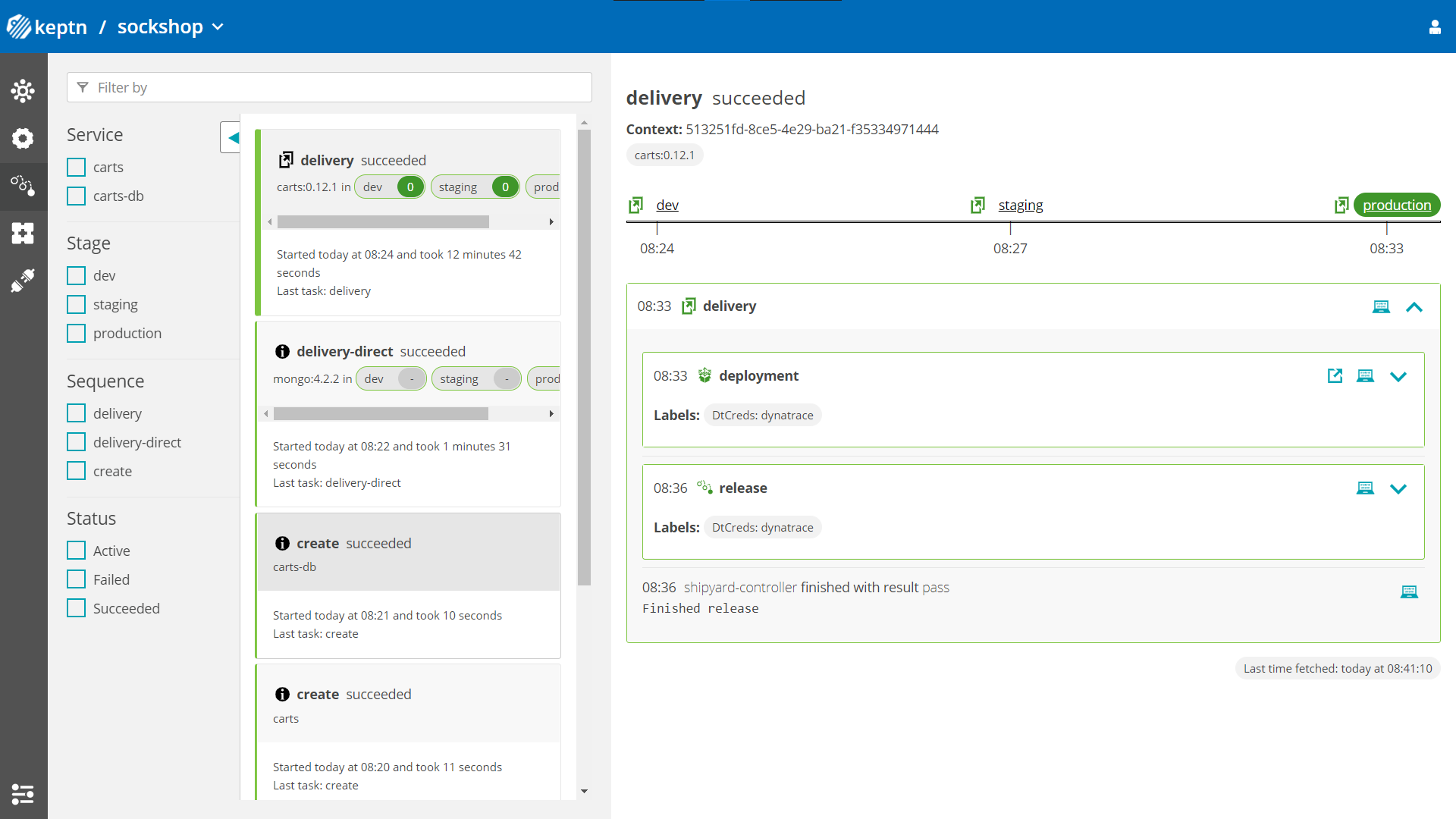Screen dimensions: 1456x819
Task: Click right arrow on delivery card stage scroller
Action: point(551,222)
